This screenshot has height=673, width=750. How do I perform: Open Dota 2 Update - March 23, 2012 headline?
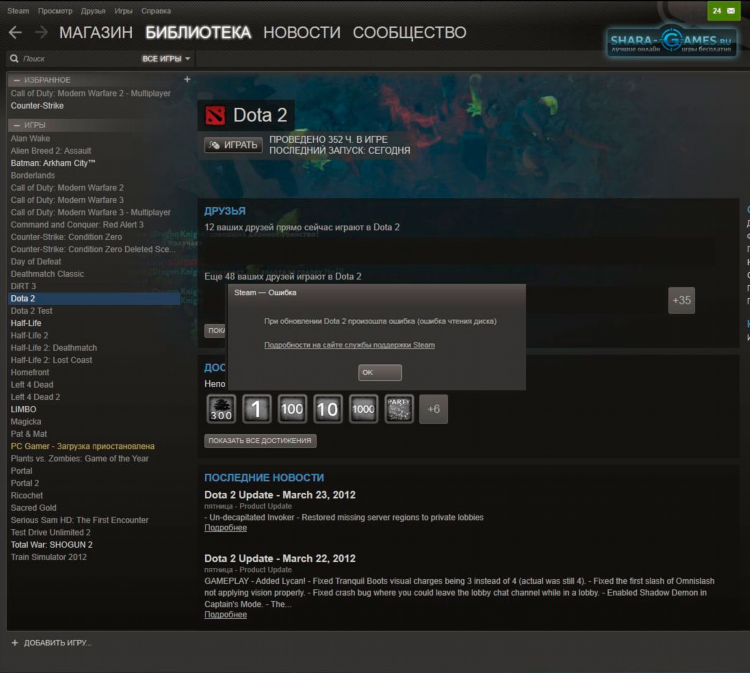pyautogui.click(x=280, y=495)
